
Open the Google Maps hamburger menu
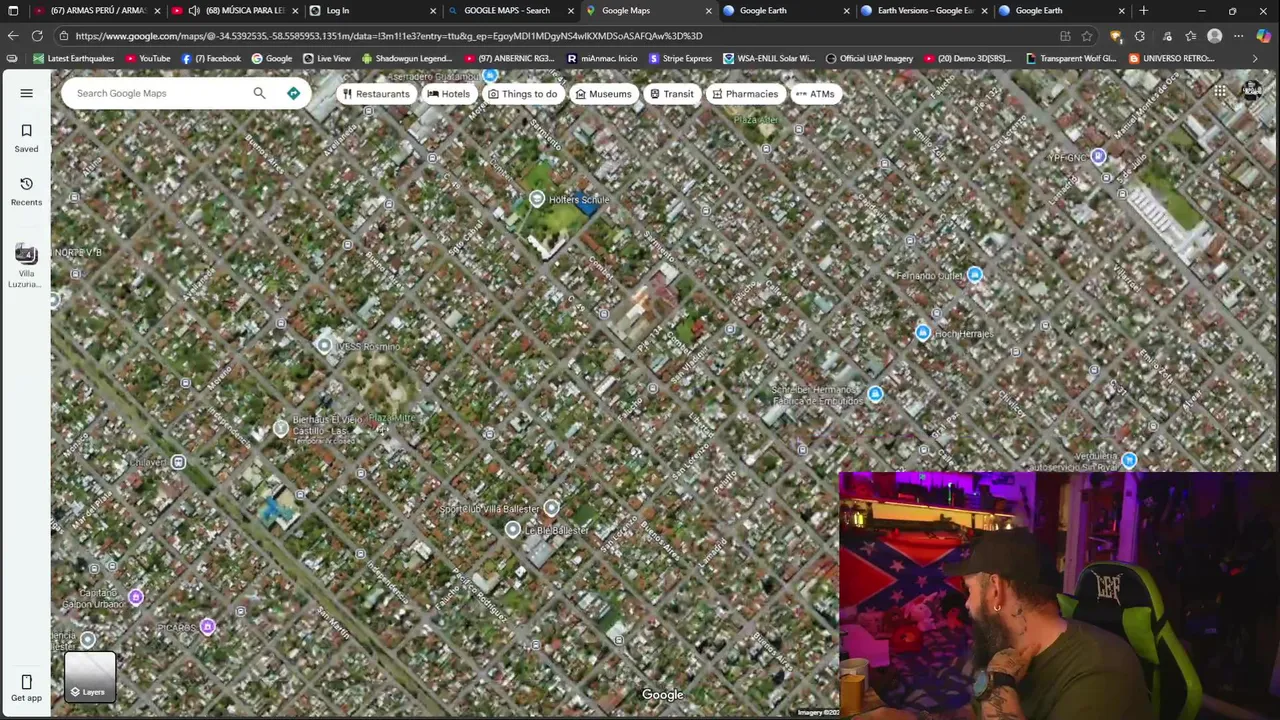click(27, 93)
